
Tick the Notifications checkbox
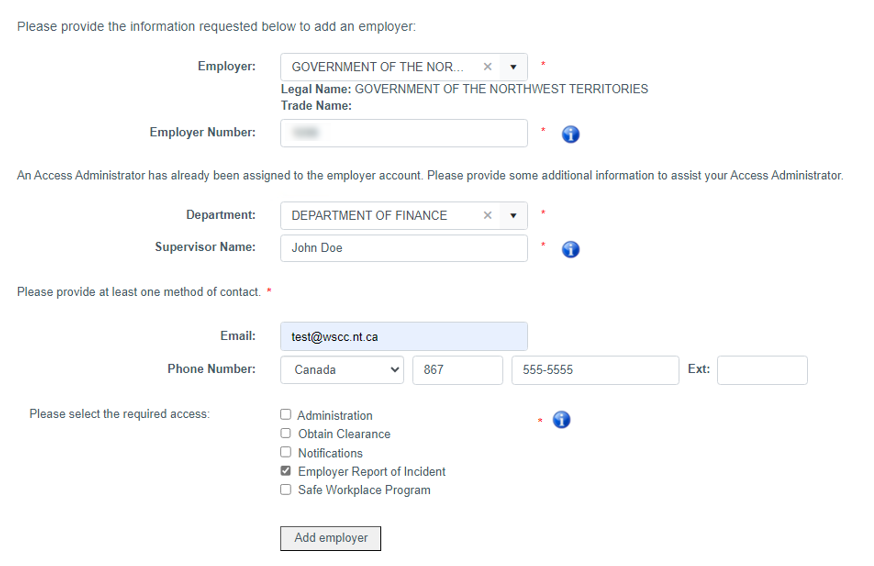285,452
